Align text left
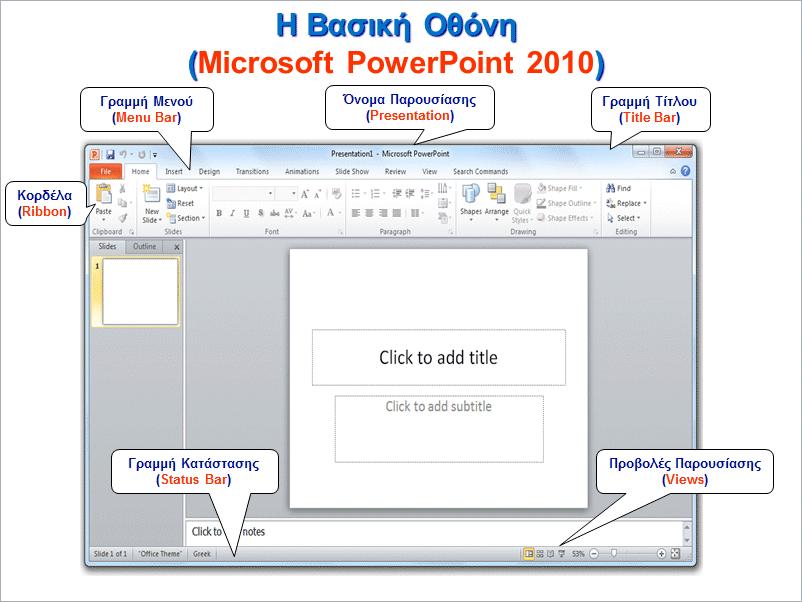Viewport: 802px width, 602px height. pos(356,213)
